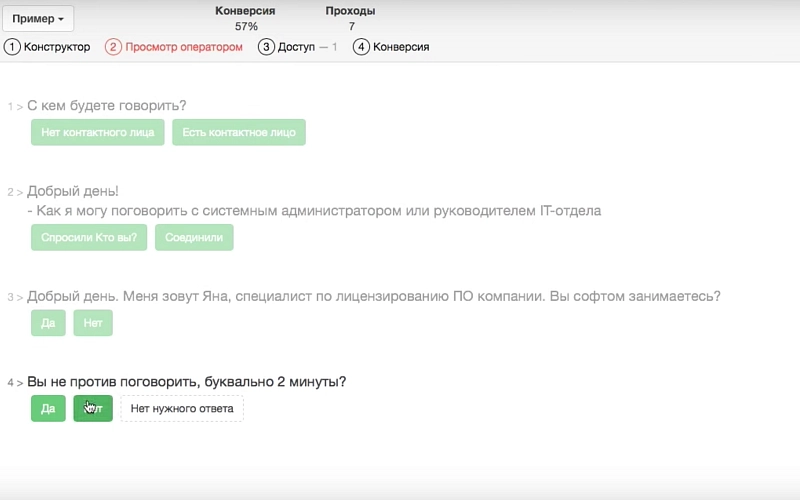Click the Вы не против поговорить question text
This screenshot has width=800, height=500.
187,382
